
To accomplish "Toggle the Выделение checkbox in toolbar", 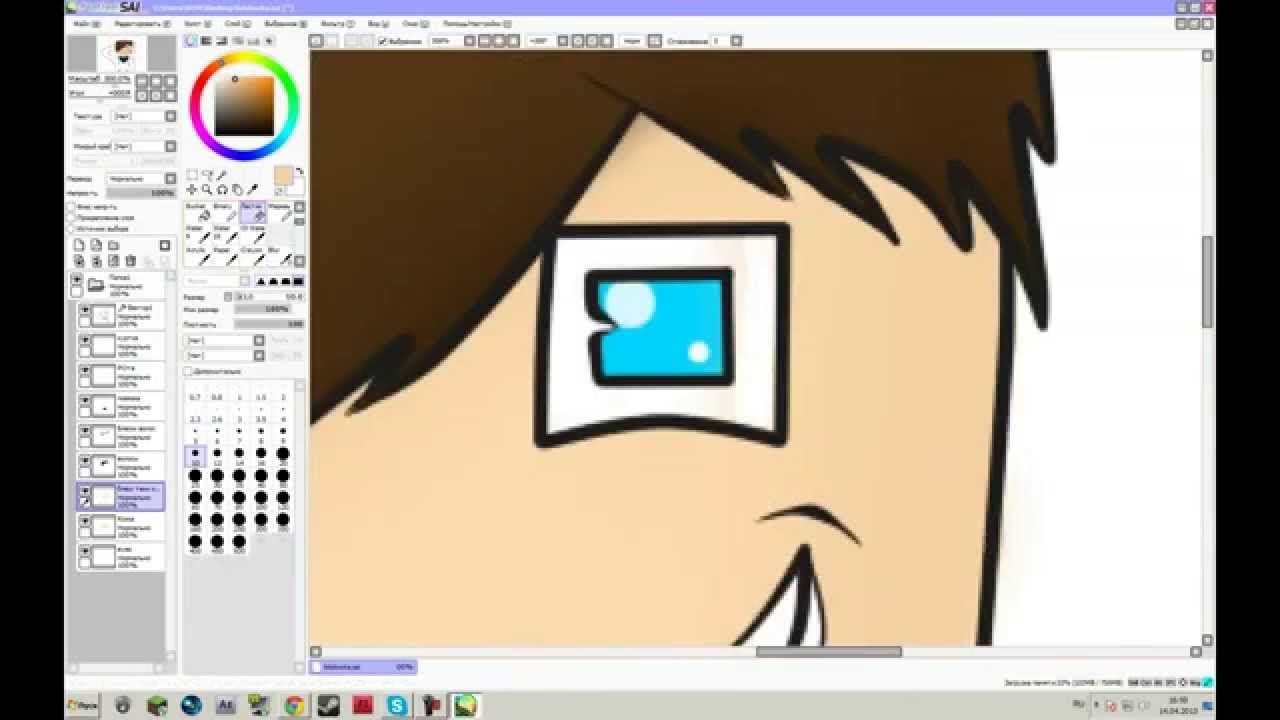I will coord(383,41).
